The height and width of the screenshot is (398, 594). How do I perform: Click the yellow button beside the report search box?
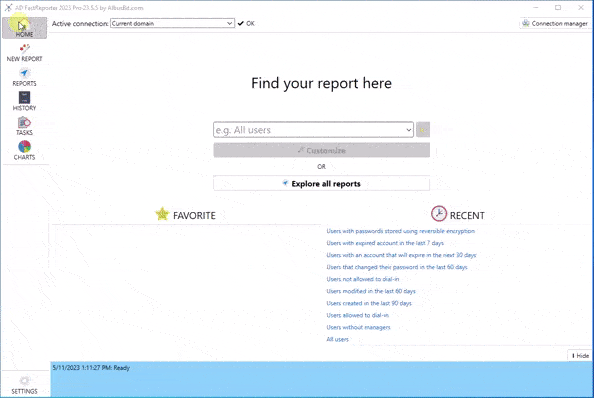(423, 130)
